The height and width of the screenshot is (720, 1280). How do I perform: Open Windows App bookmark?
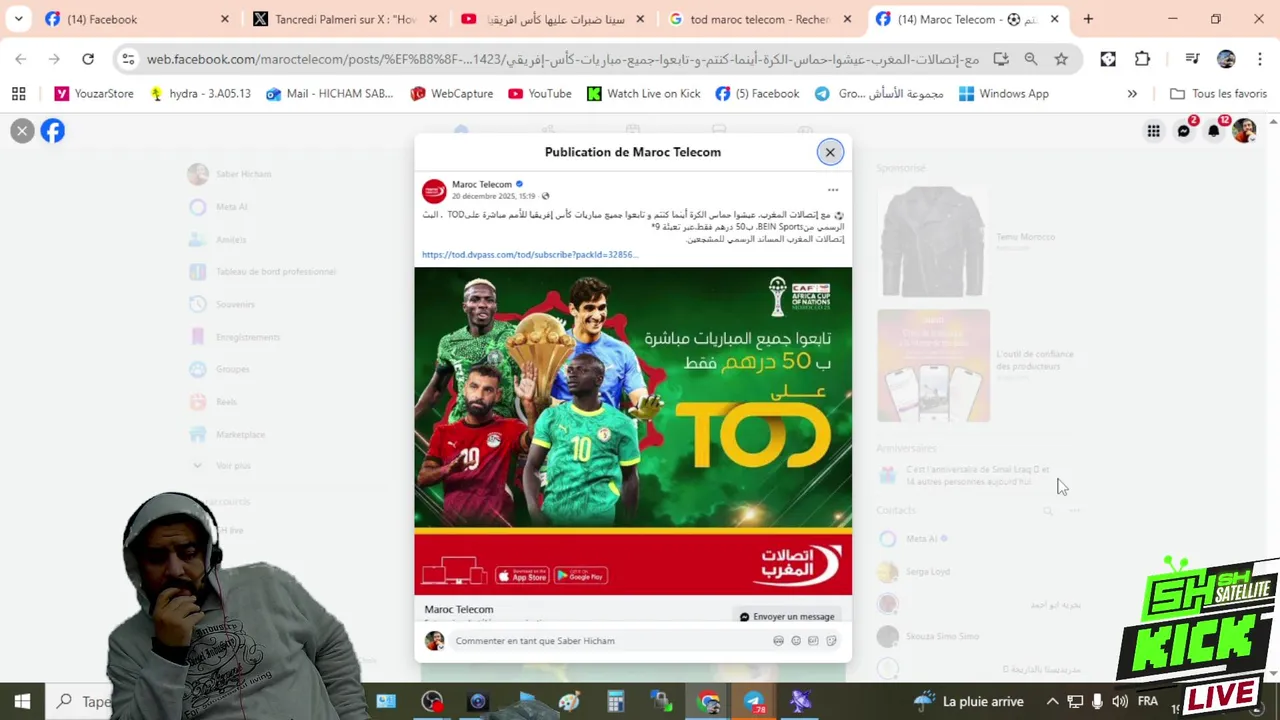1003,94
